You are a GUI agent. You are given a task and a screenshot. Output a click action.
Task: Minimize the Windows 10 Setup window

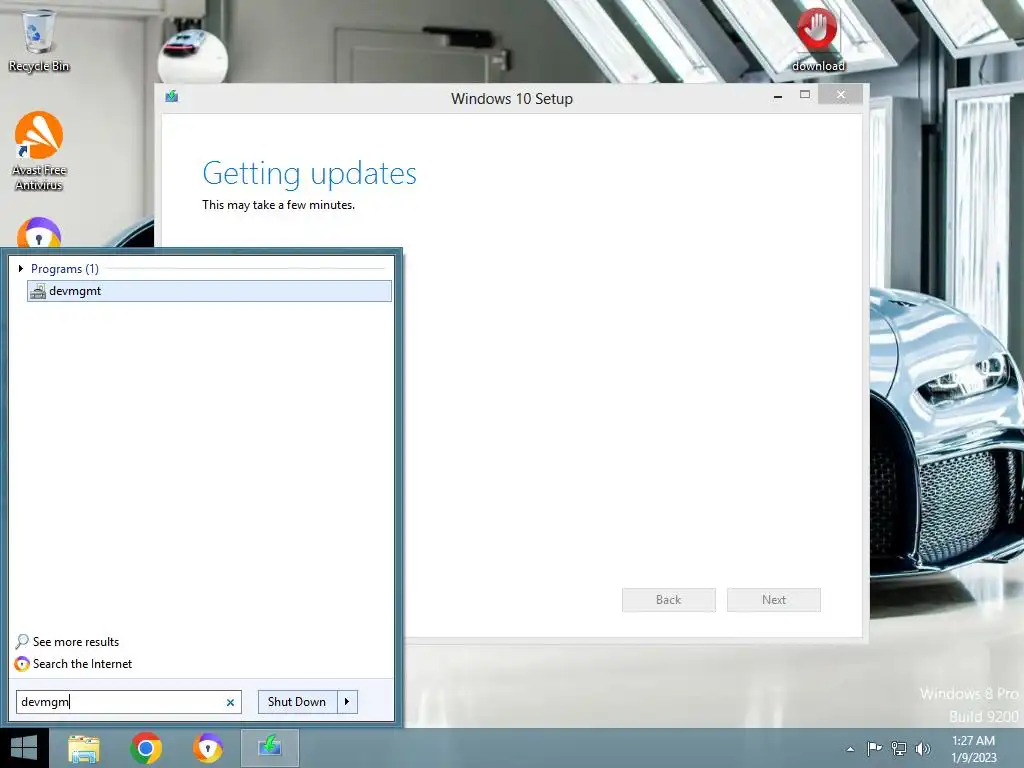(778, 96)
